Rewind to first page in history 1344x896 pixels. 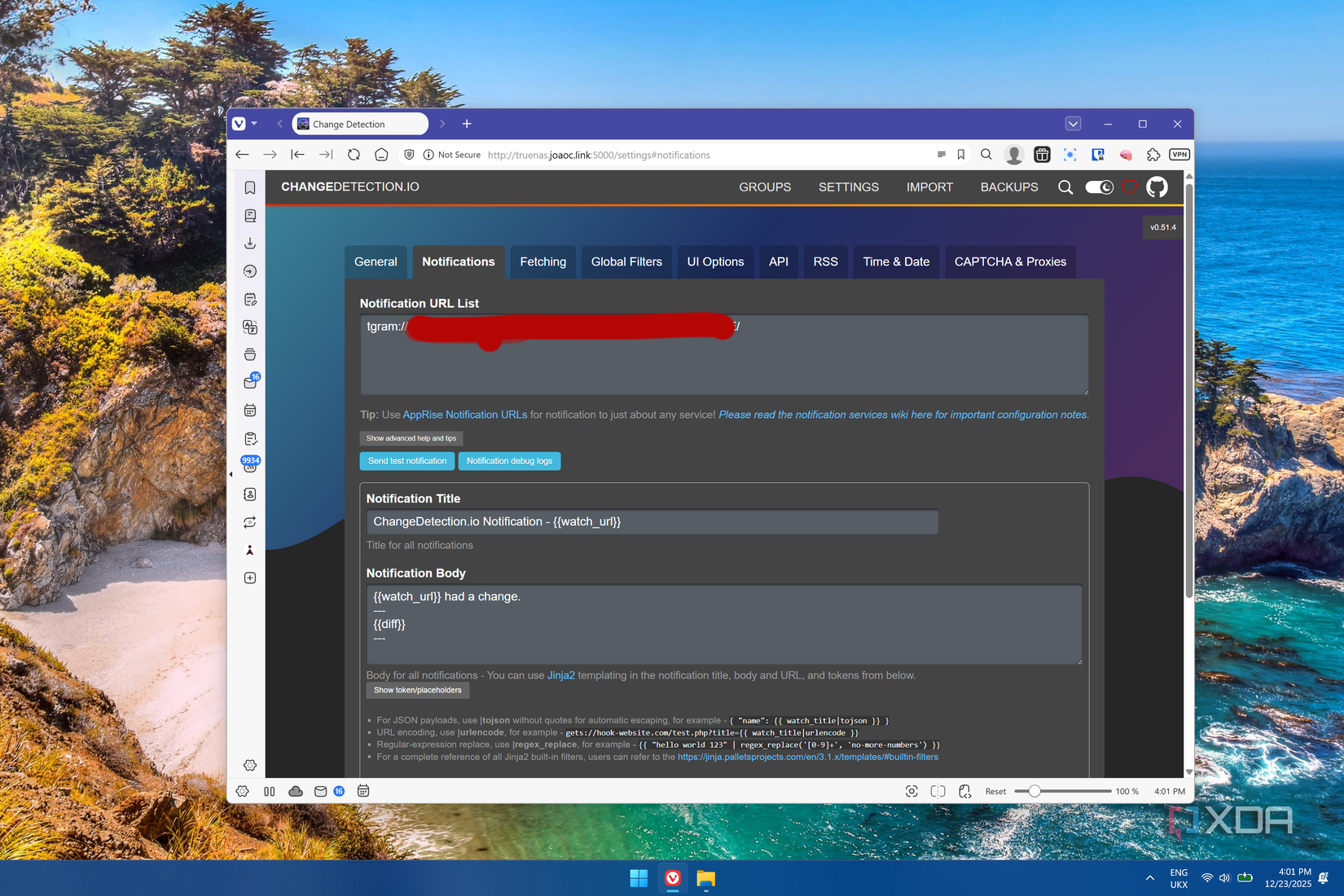click(298, 155)
